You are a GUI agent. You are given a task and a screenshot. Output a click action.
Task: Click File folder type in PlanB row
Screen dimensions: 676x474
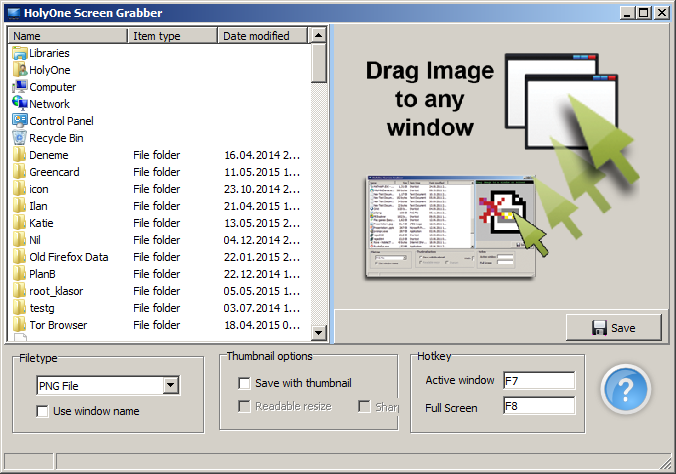(156, 274)
